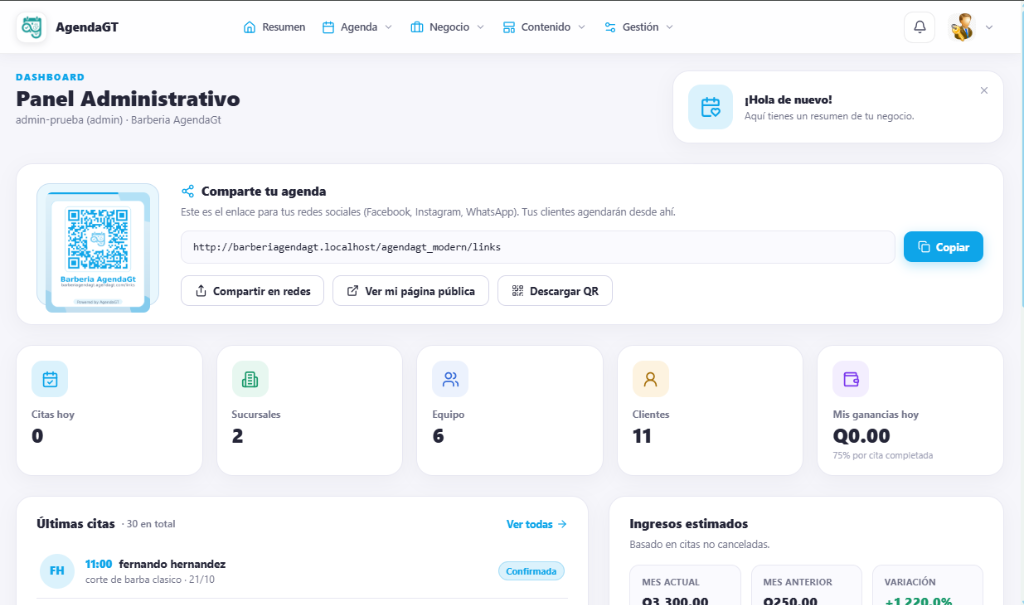Viewport: 1024px width, 605px height.
Task: Click the Panel Administrativo heading
Action: point(128,99)
